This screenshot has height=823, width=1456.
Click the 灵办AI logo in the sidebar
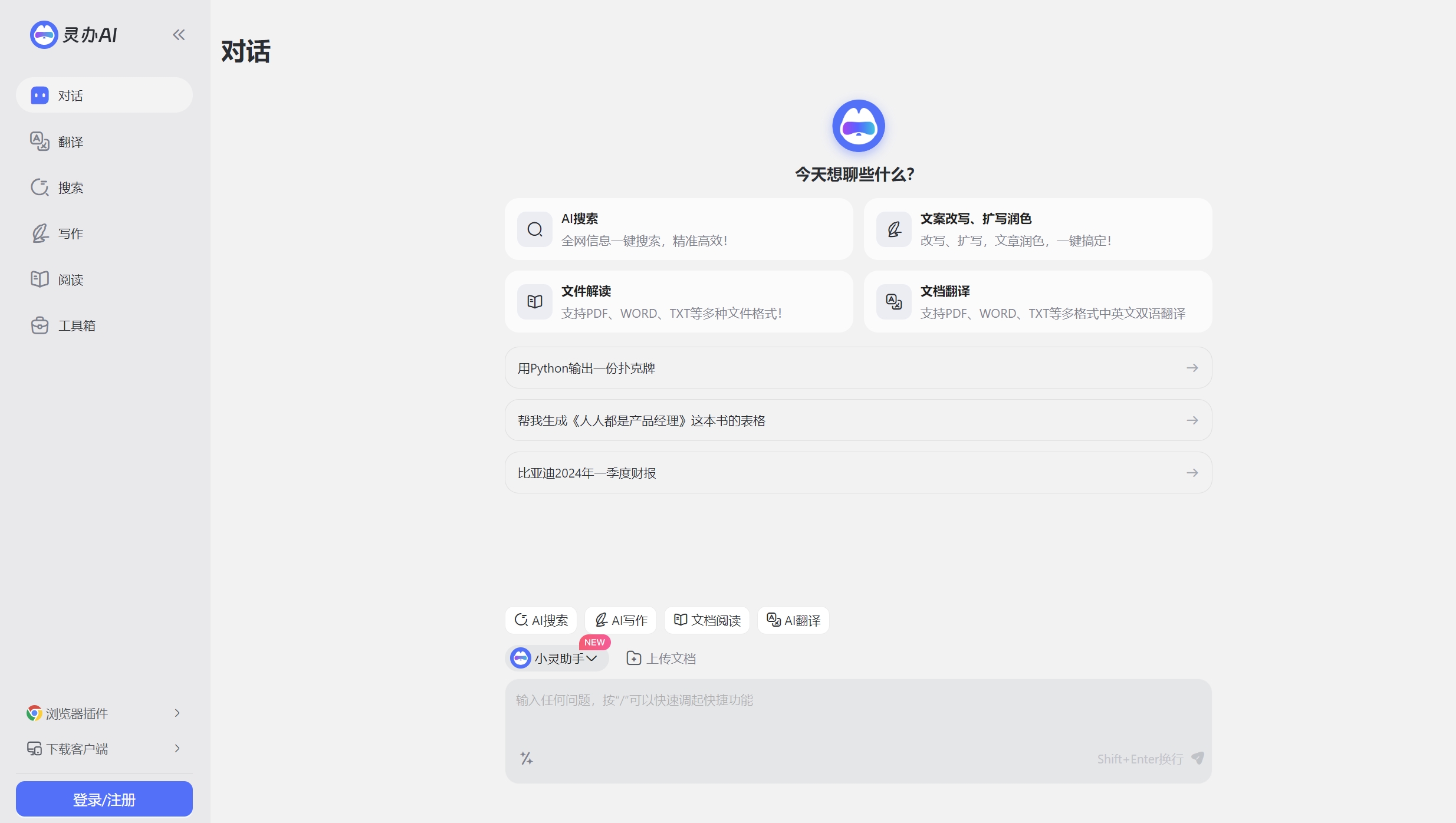point(74,35)
